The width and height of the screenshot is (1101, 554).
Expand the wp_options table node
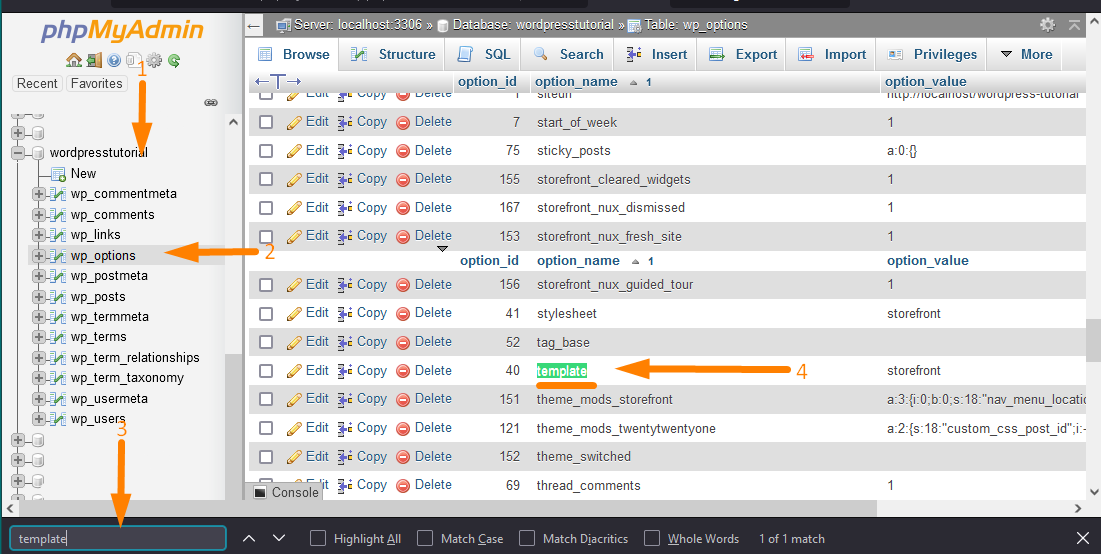[39, 256]
